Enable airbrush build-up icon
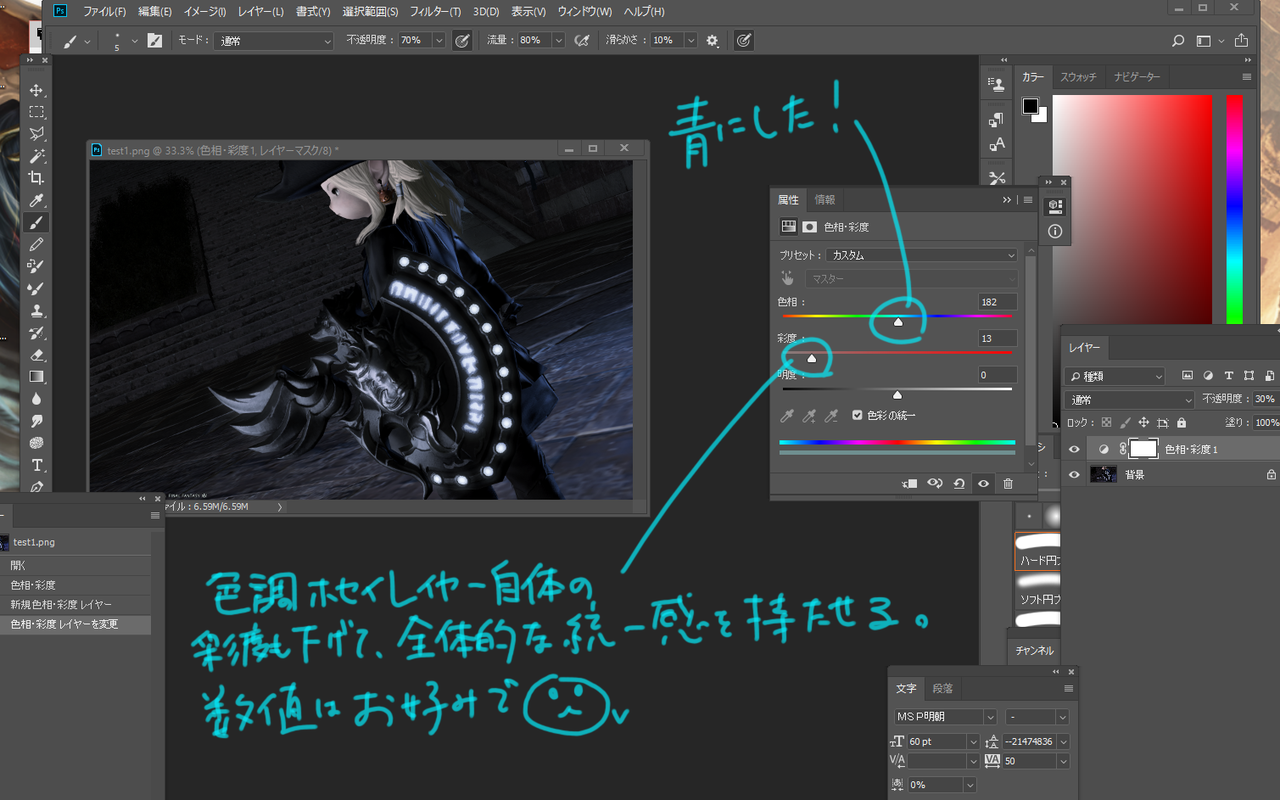 click(581, 41)
